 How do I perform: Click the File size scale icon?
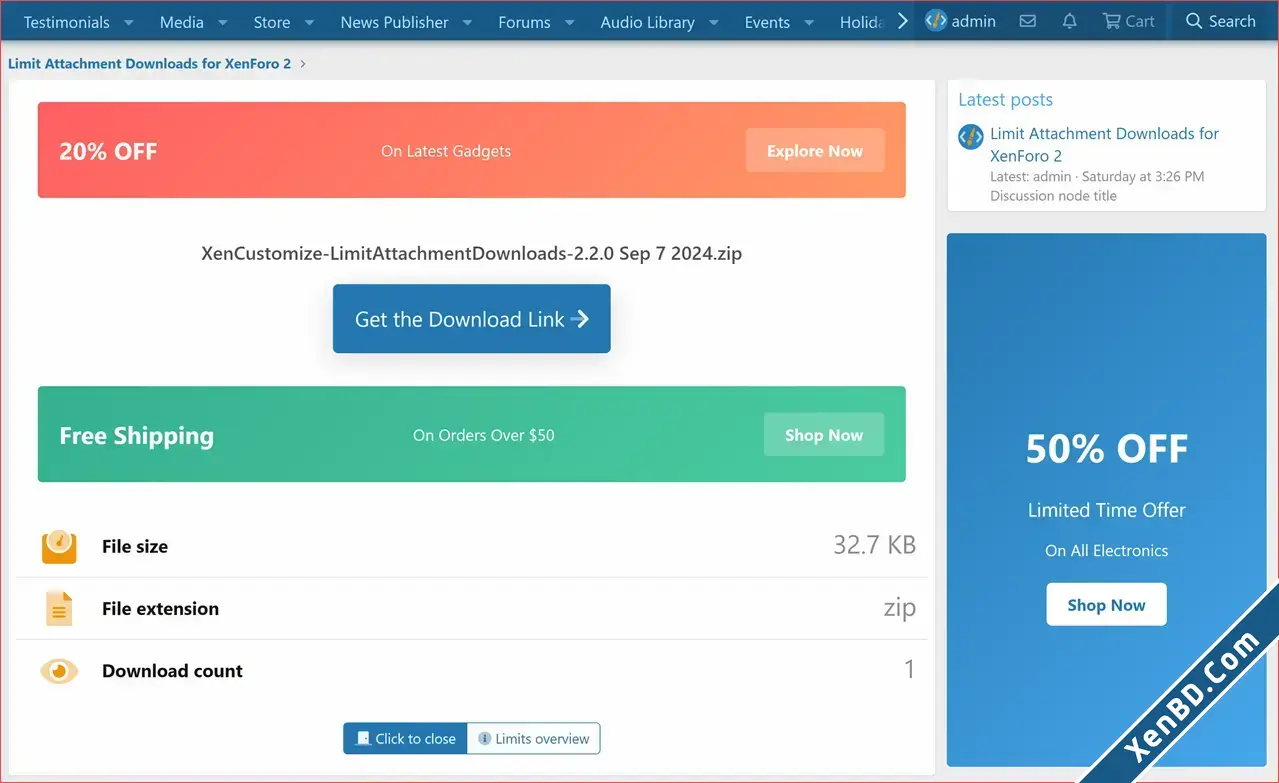click(59, 546)
